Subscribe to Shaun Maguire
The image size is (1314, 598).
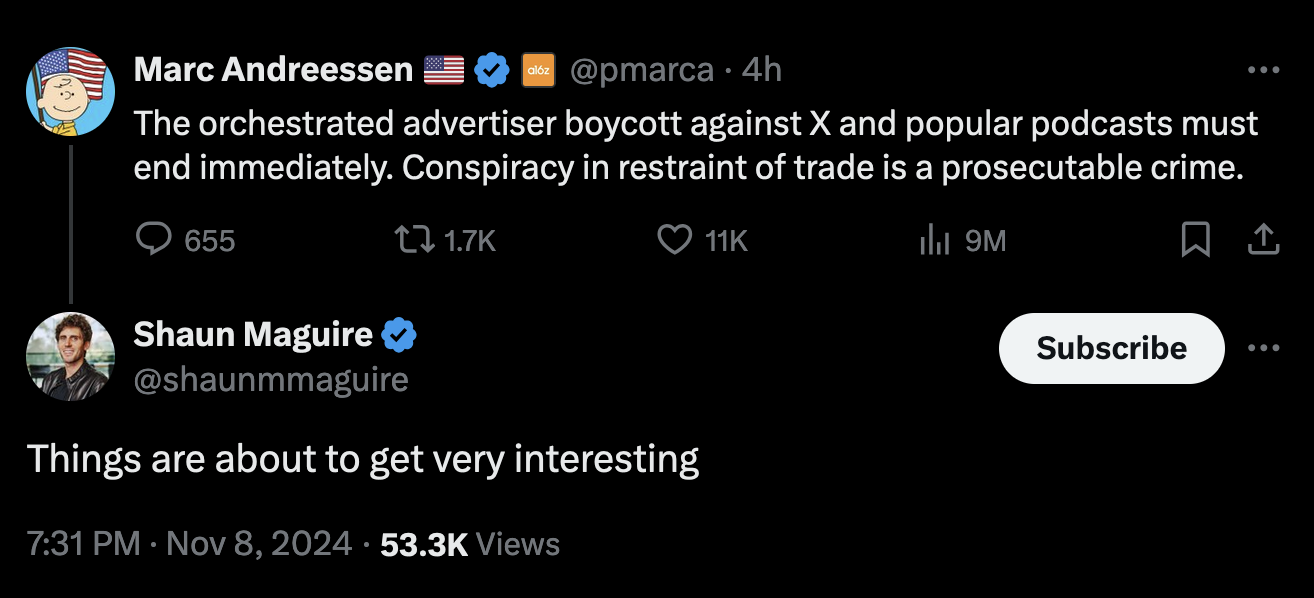click(x=1111, y=348)
